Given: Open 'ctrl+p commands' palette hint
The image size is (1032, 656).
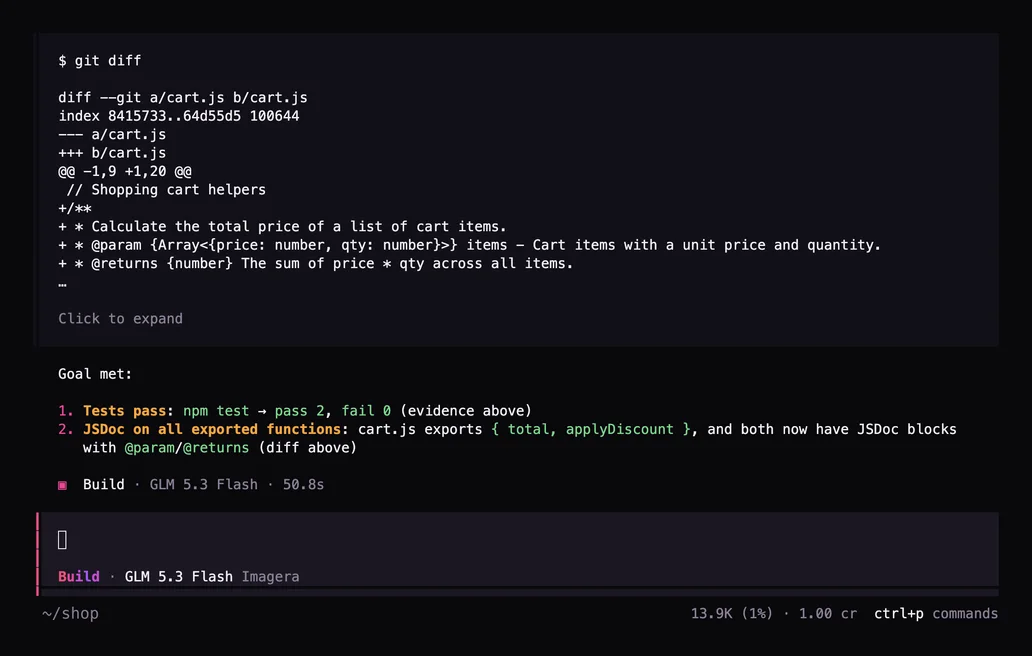Looking at the screenshot, I should 936,613.
